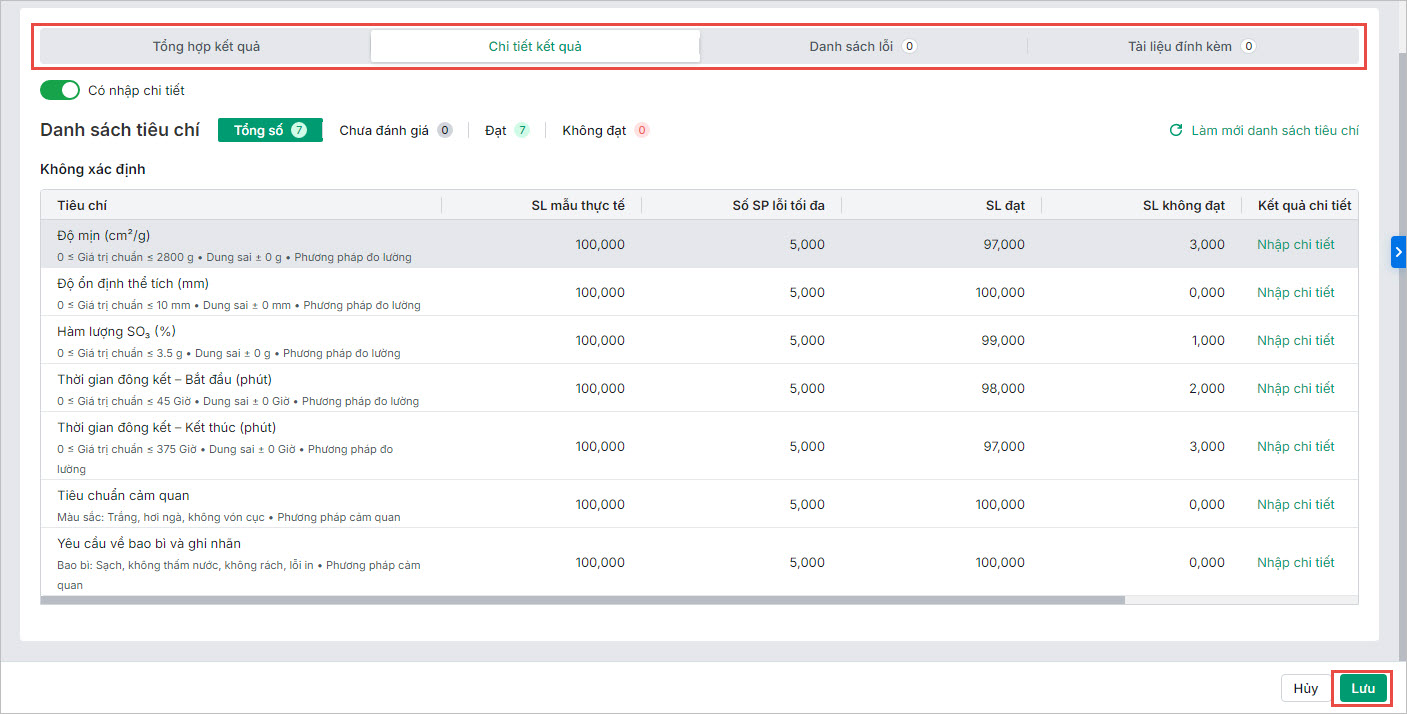
Task: Click the refresh icon beside Làm mới danh sách
Action: (x=1176, y=131)
